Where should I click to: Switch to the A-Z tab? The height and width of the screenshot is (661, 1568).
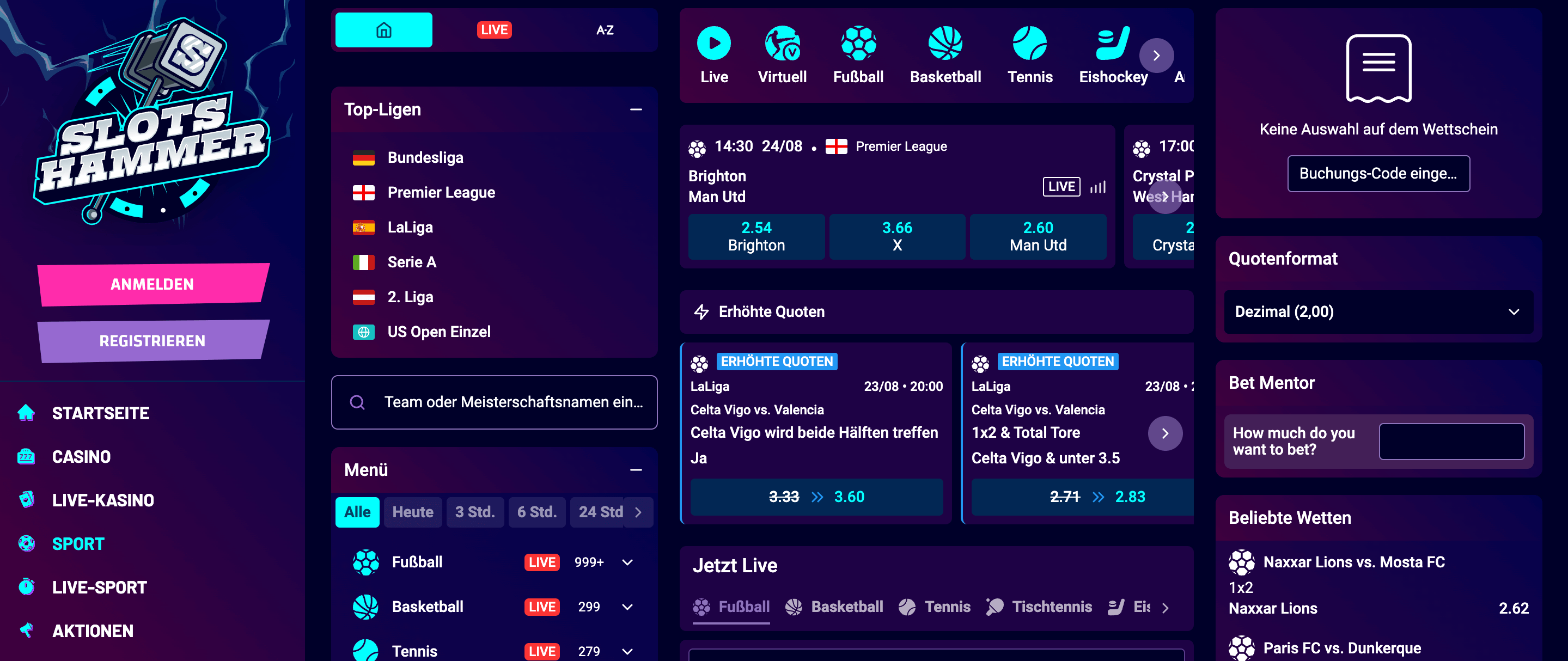pyautogui.click(x=605, y=30)
